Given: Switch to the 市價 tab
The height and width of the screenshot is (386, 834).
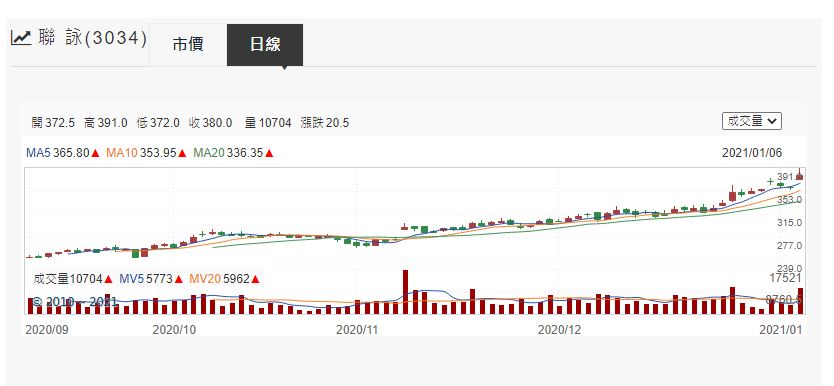Looking at the screenshot, I should point(188,45).
